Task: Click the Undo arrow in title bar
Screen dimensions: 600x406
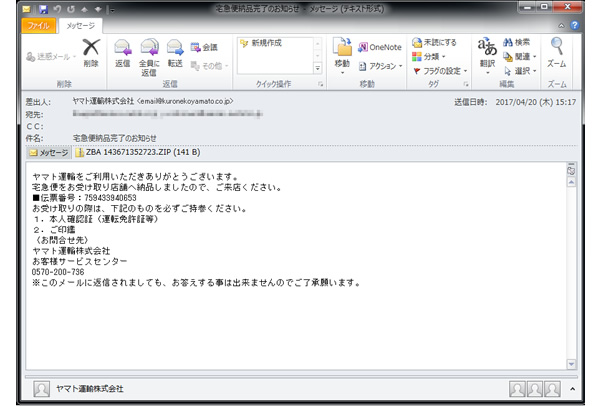Action: point(57,9)
